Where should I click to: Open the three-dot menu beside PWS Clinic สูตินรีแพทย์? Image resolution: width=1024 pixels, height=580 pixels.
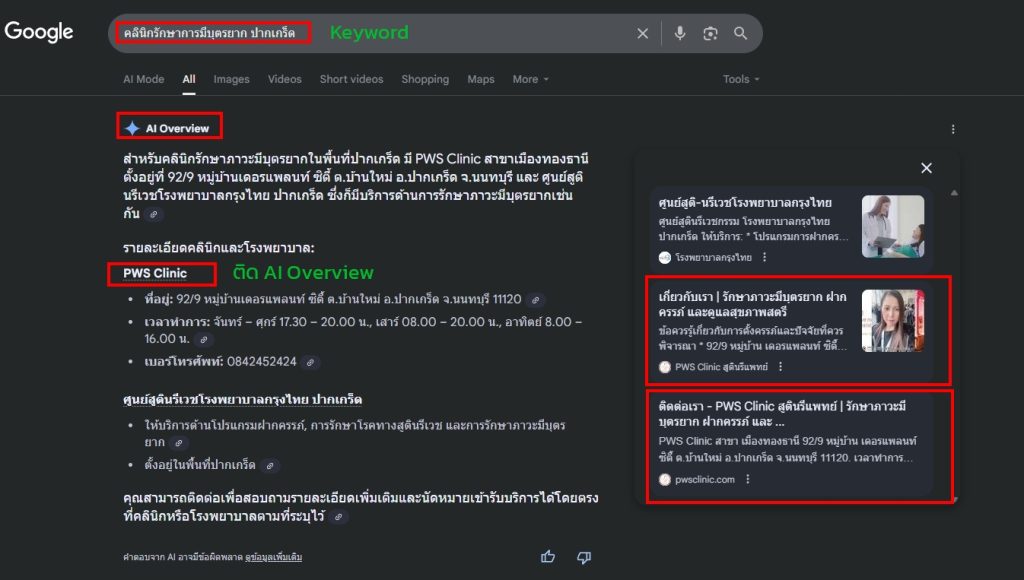[780, 367]
